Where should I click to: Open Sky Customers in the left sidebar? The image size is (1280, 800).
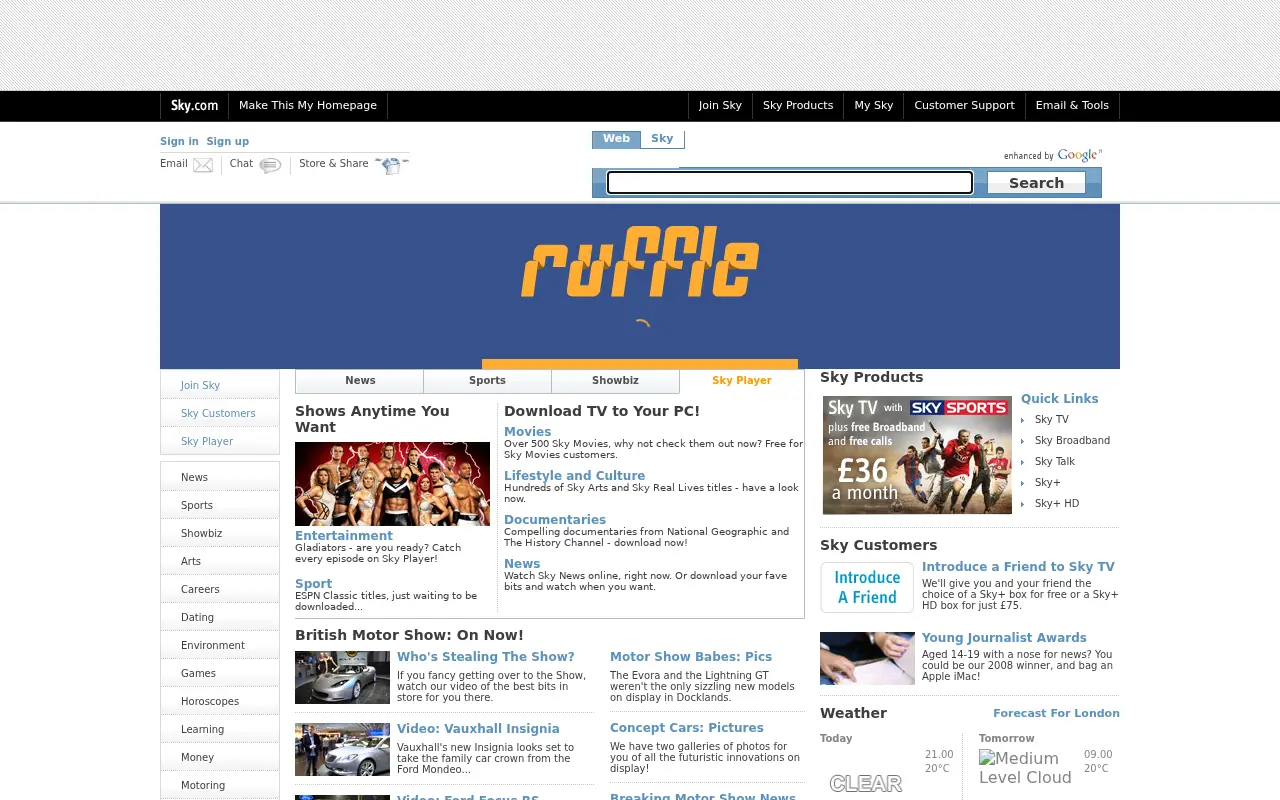coord(218,413)
